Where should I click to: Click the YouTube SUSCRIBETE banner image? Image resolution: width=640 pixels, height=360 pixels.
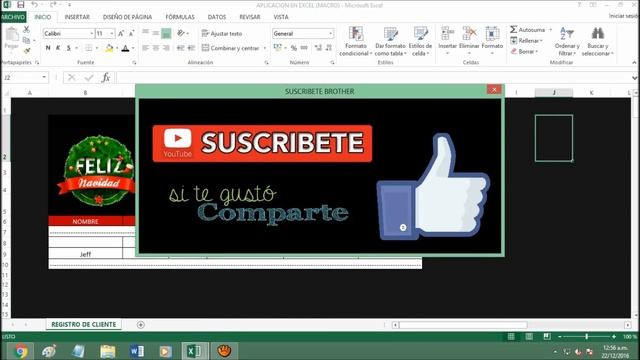[x=262, y=143]
